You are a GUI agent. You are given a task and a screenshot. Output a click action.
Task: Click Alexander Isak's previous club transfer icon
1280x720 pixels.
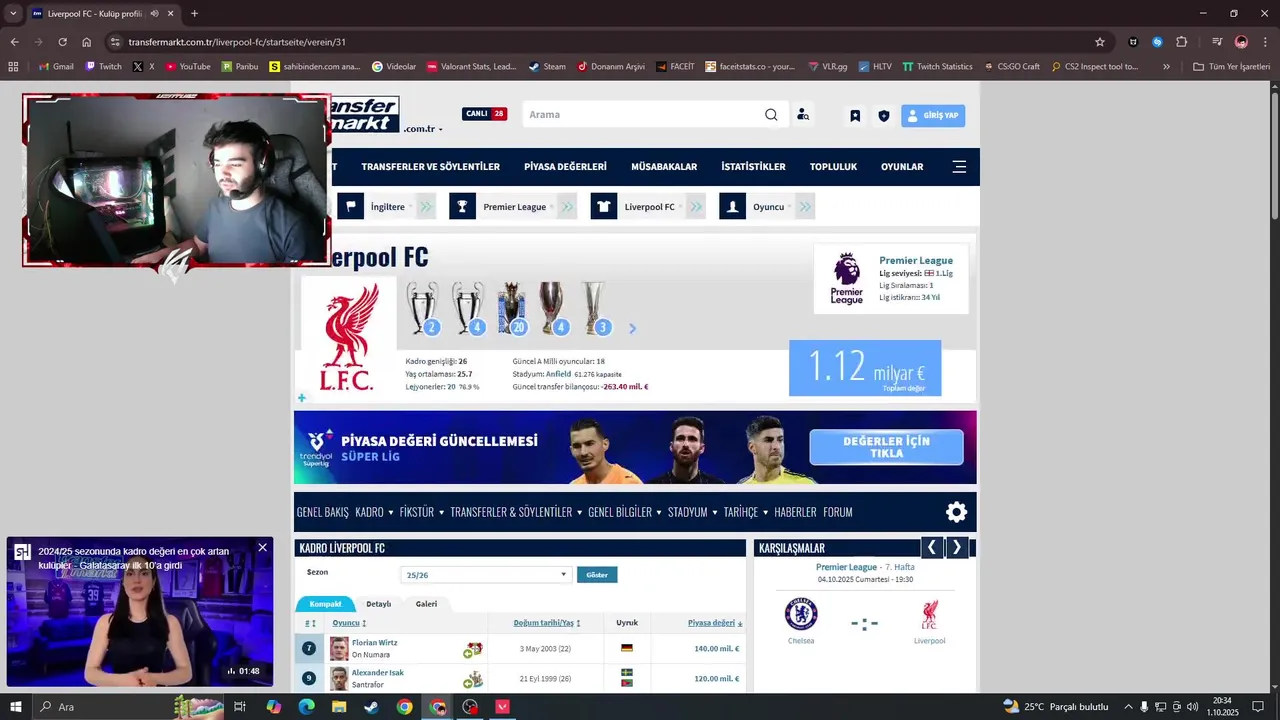pyautogui.click(x=476, y=678)
